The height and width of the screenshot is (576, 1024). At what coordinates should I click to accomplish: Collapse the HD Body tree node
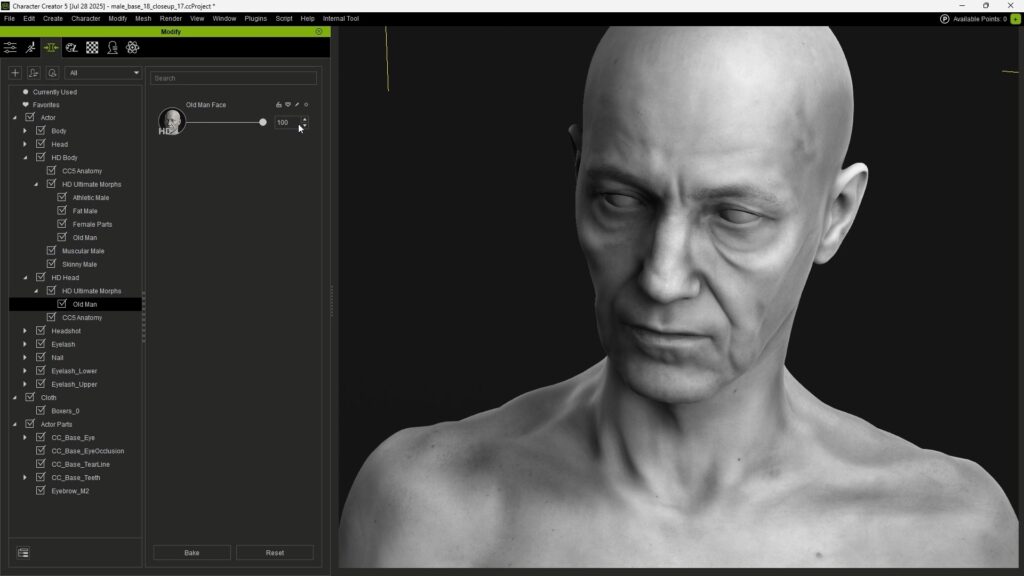(25, 158)
